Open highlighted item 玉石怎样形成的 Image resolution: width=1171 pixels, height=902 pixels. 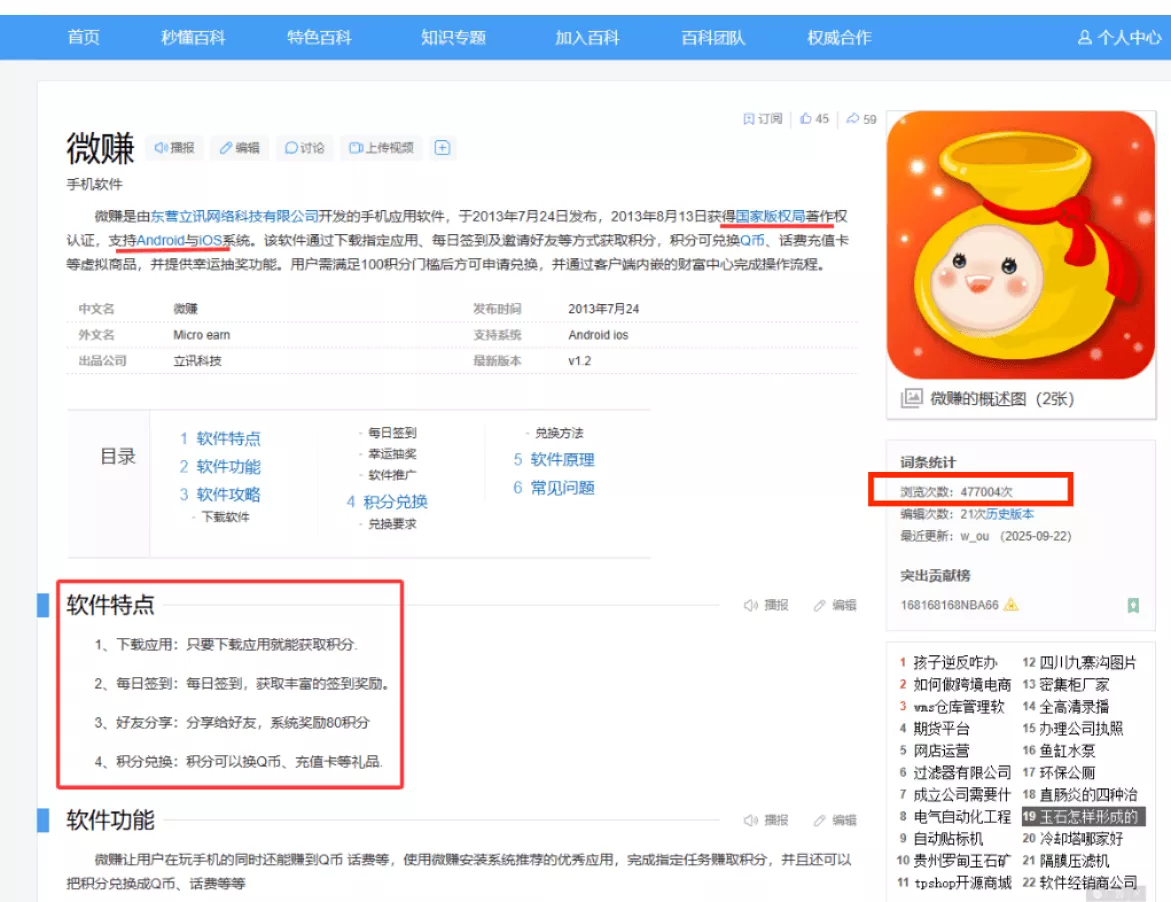click(1084, 817)
